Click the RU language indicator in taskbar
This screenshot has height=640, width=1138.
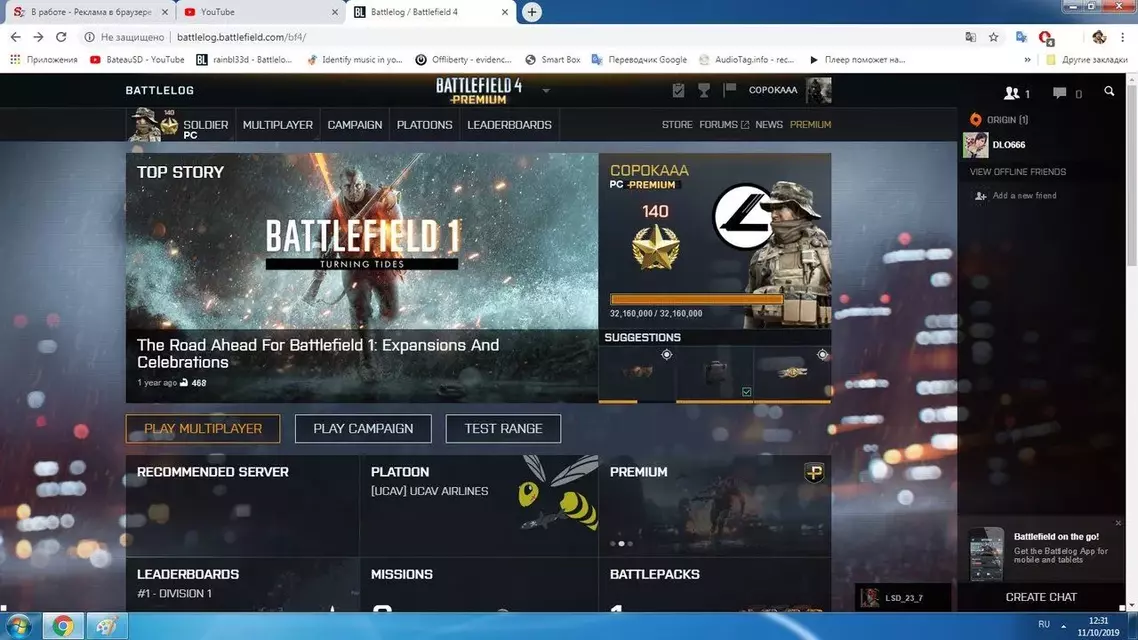pyautogui.click(x=1044, y=625)
